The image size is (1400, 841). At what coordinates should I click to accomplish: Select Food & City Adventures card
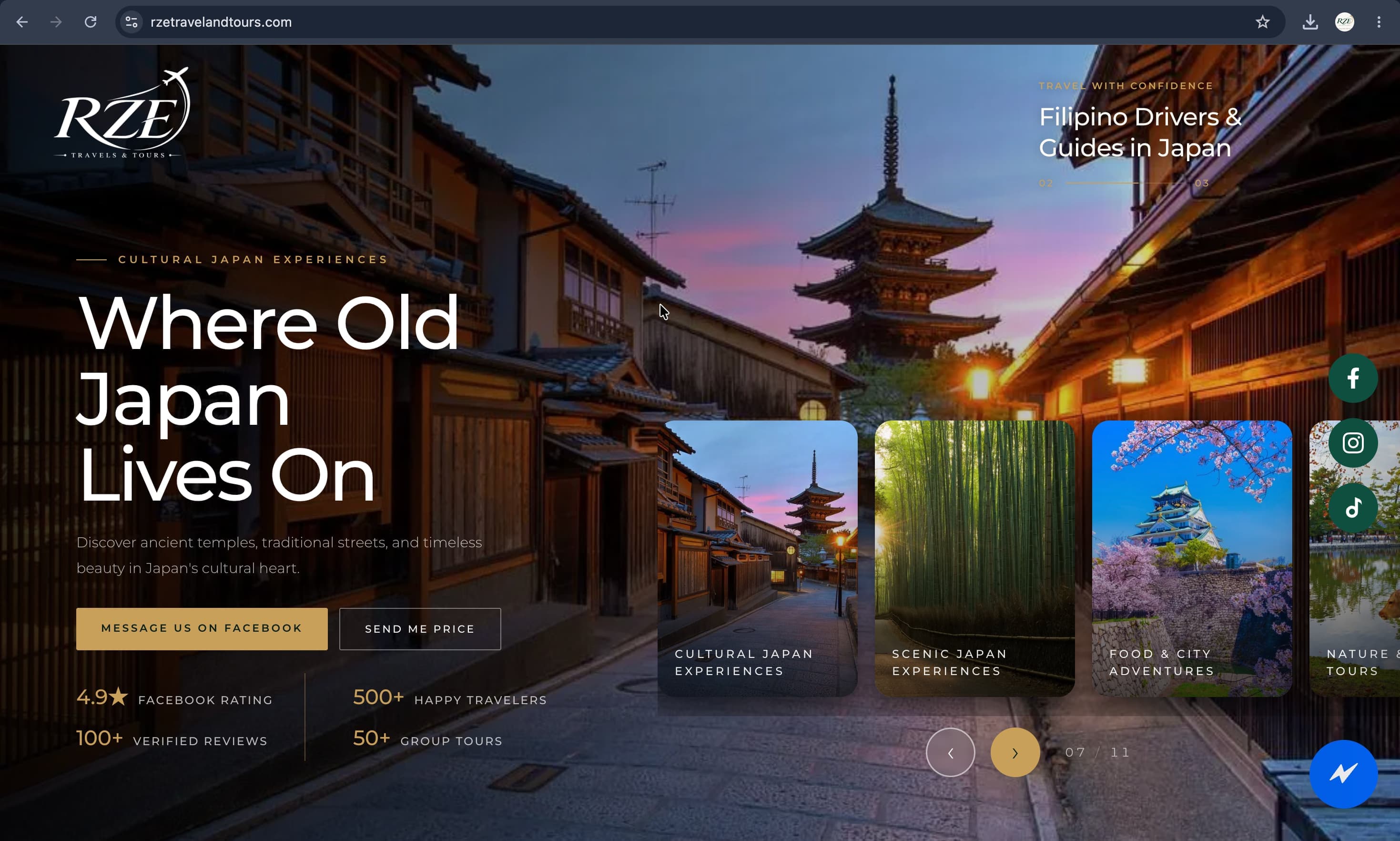click(1192, 558)
